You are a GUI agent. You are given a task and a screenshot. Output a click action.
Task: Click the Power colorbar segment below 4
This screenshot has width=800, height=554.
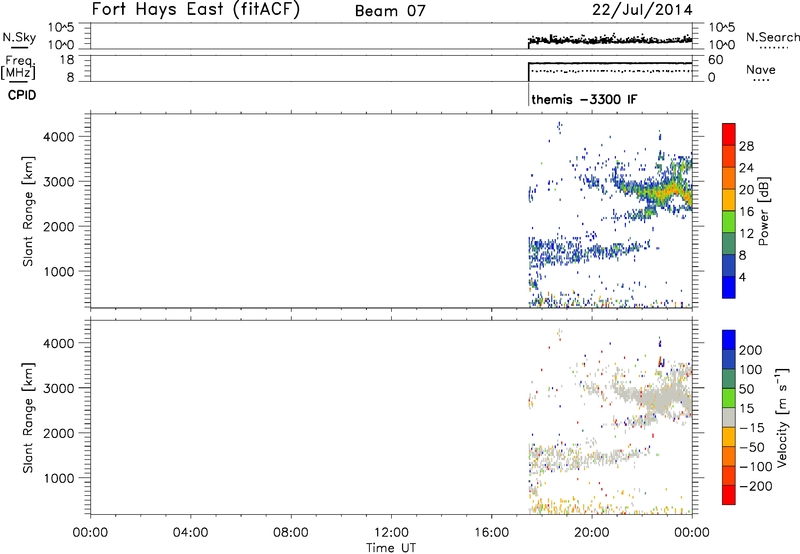coord(729,287)
